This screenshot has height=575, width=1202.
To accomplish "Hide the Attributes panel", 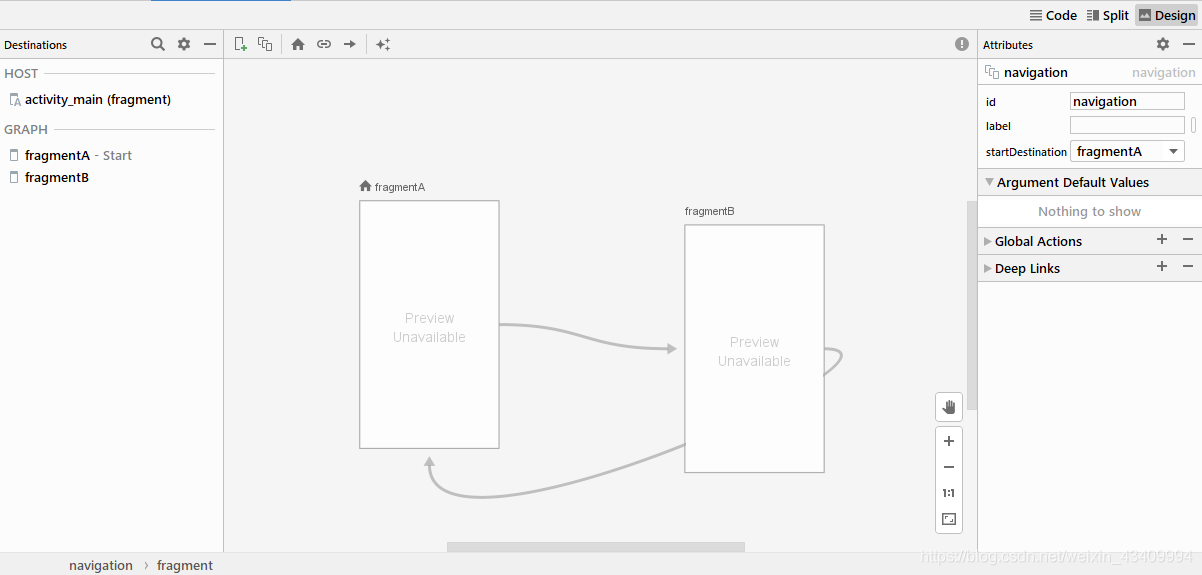I will tap(1189, 44).
